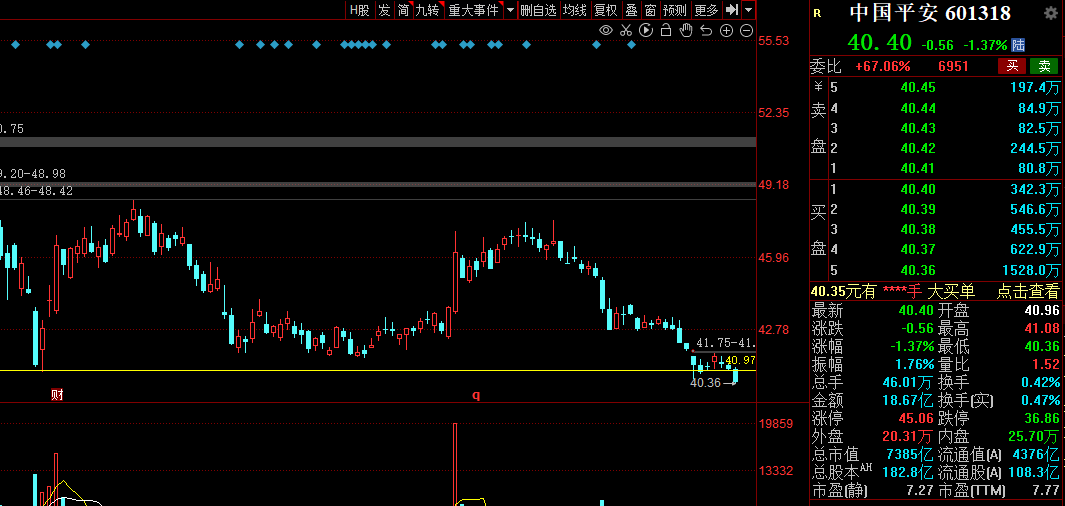
Task: Click last blue diamond event marker
Action: click(x=631, y=45)
